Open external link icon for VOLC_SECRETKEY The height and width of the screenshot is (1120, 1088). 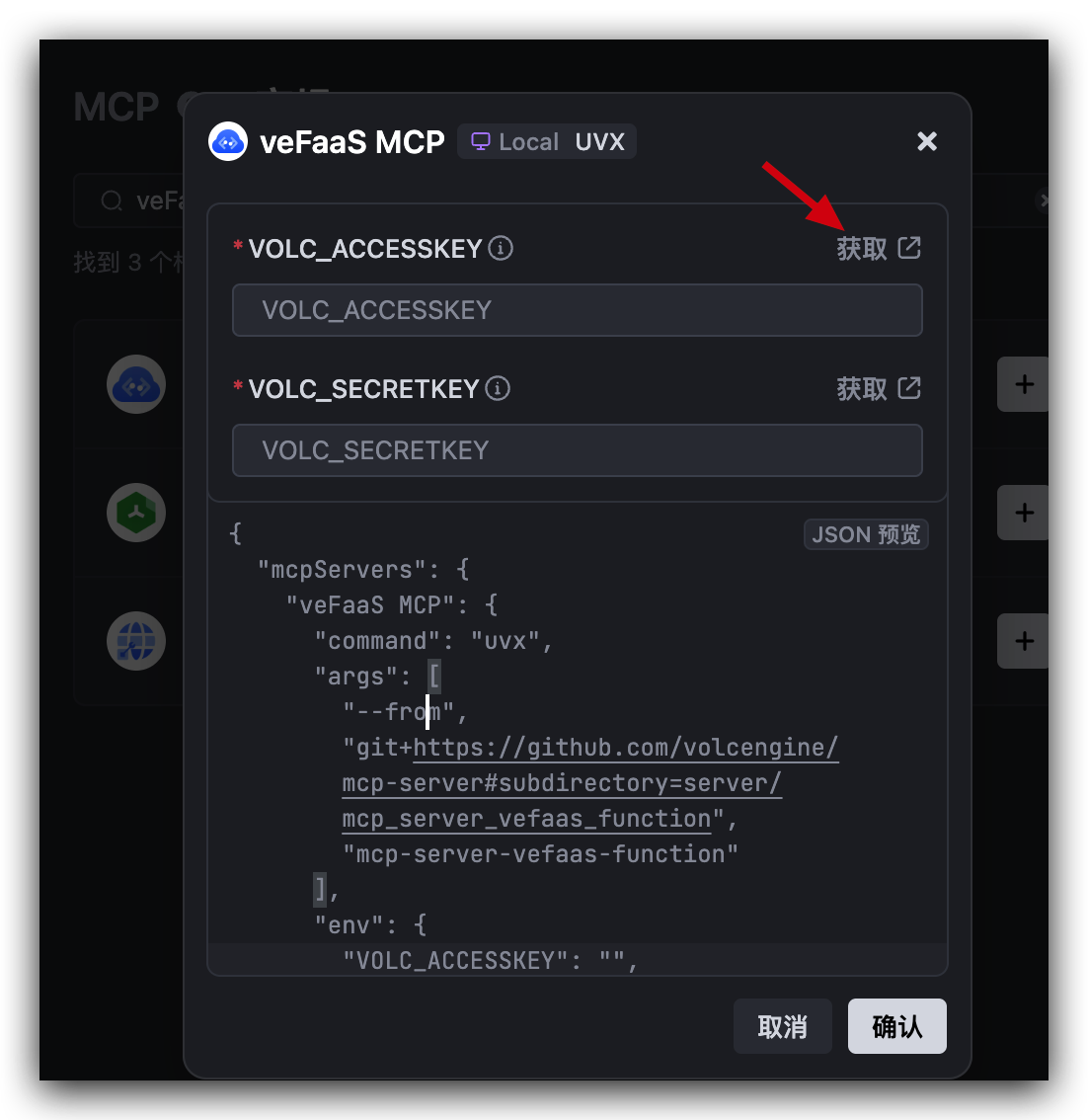click(909, 388)
